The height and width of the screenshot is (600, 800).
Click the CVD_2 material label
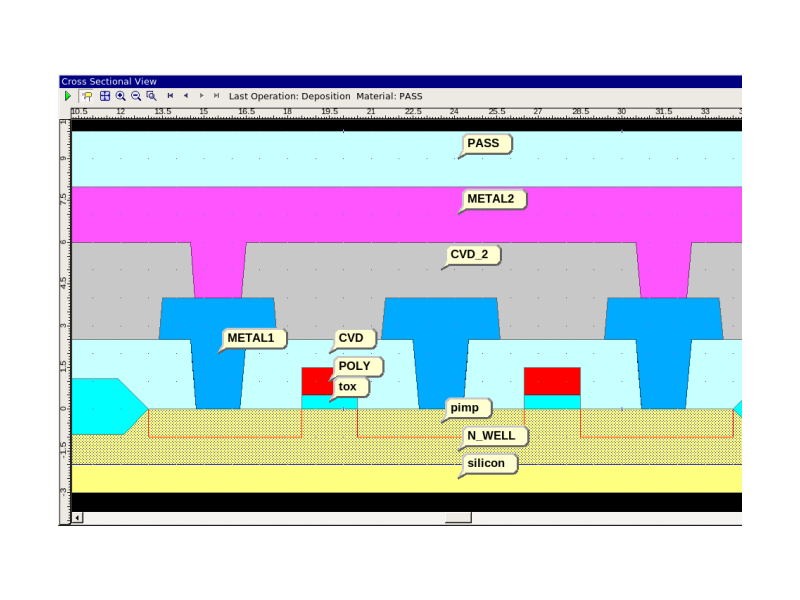[x=471, y=255]
